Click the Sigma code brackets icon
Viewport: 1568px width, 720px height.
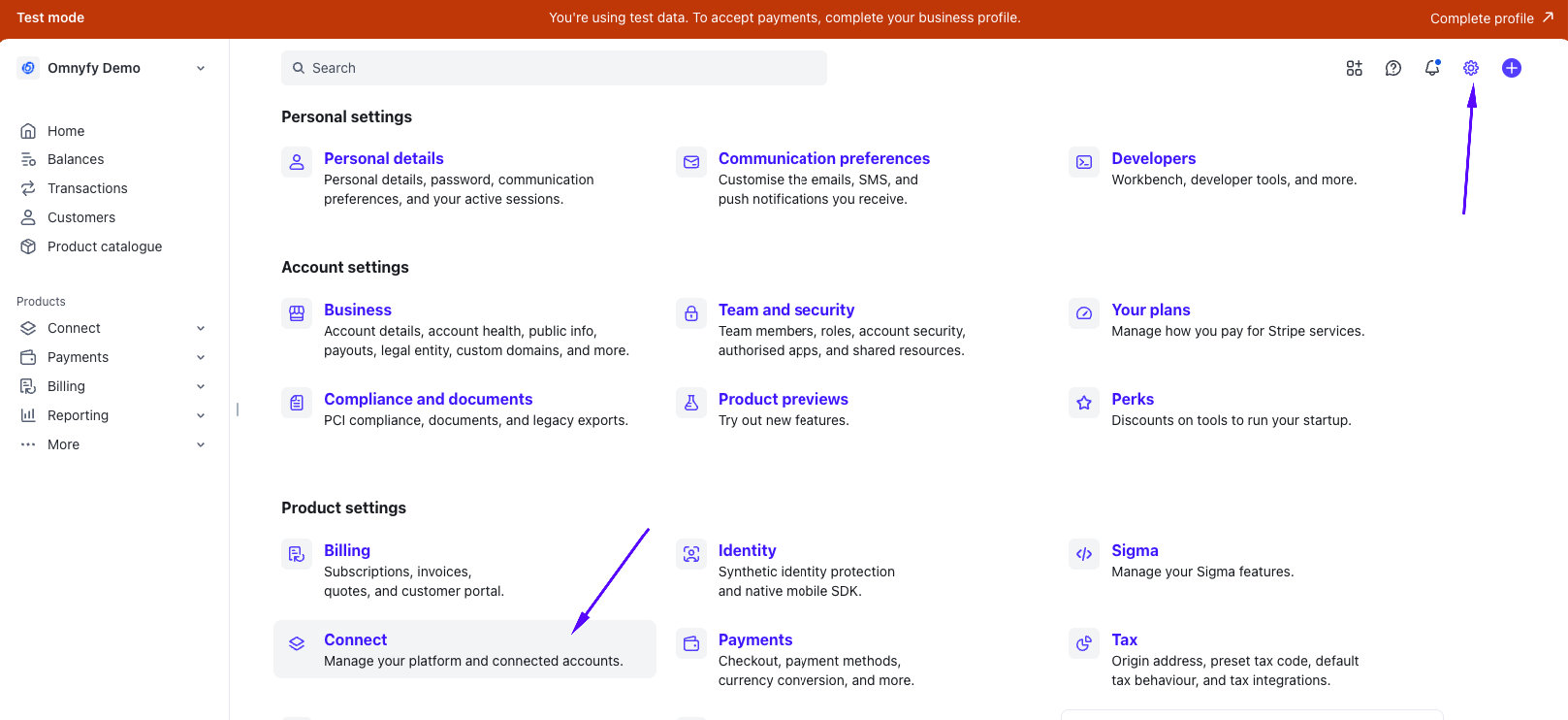tap(1084, 554)
